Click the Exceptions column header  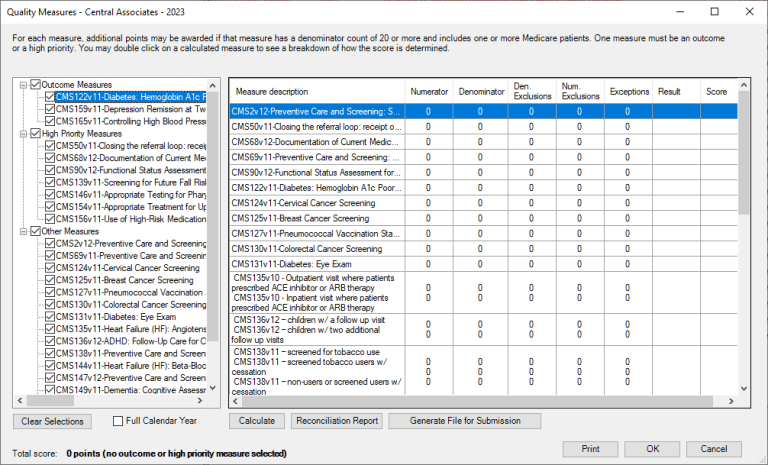628,92
